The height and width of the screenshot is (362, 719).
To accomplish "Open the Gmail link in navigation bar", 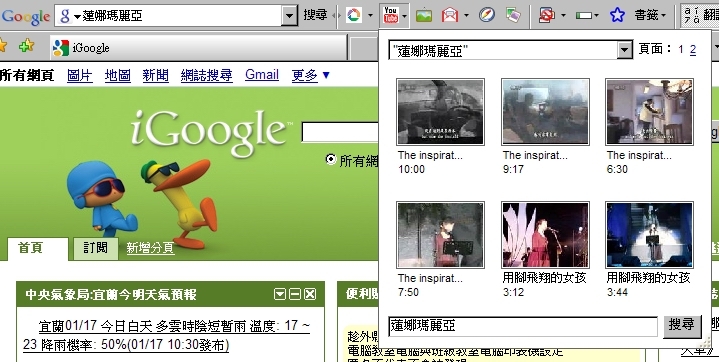I will coord(262,74).
